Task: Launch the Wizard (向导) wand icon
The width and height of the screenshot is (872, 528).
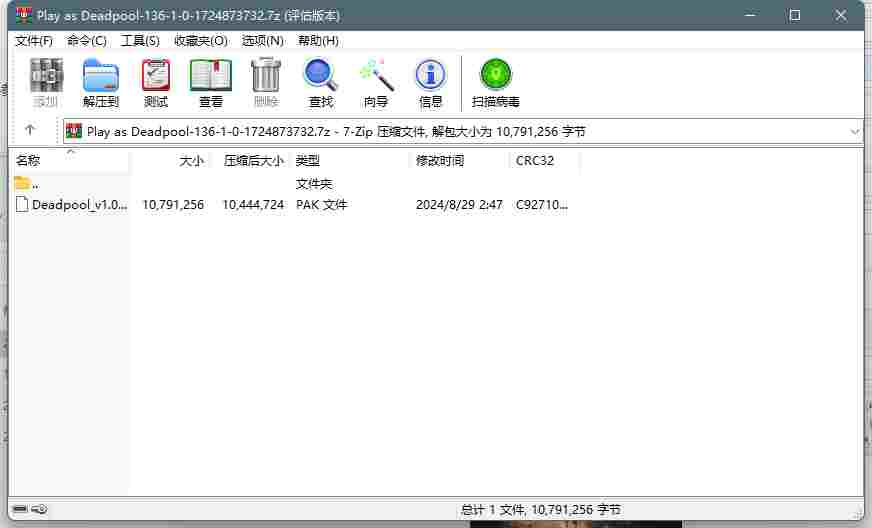Action: tap(376, 82)
